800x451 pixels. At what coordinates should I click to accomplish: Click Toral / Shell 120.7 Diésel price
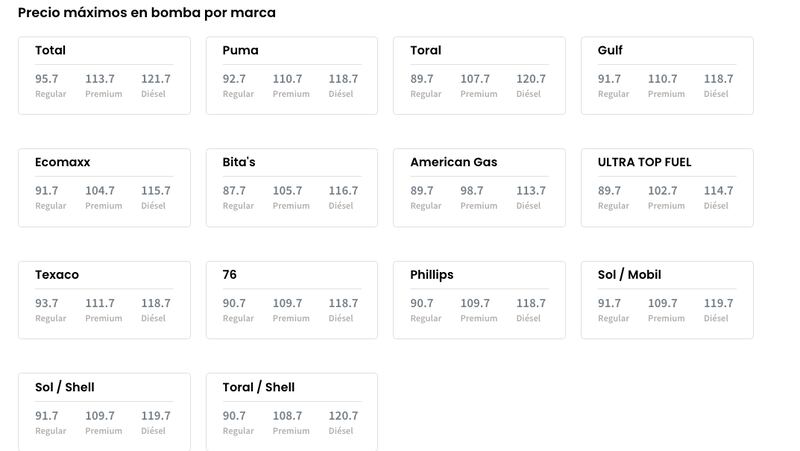click(343, 416)
